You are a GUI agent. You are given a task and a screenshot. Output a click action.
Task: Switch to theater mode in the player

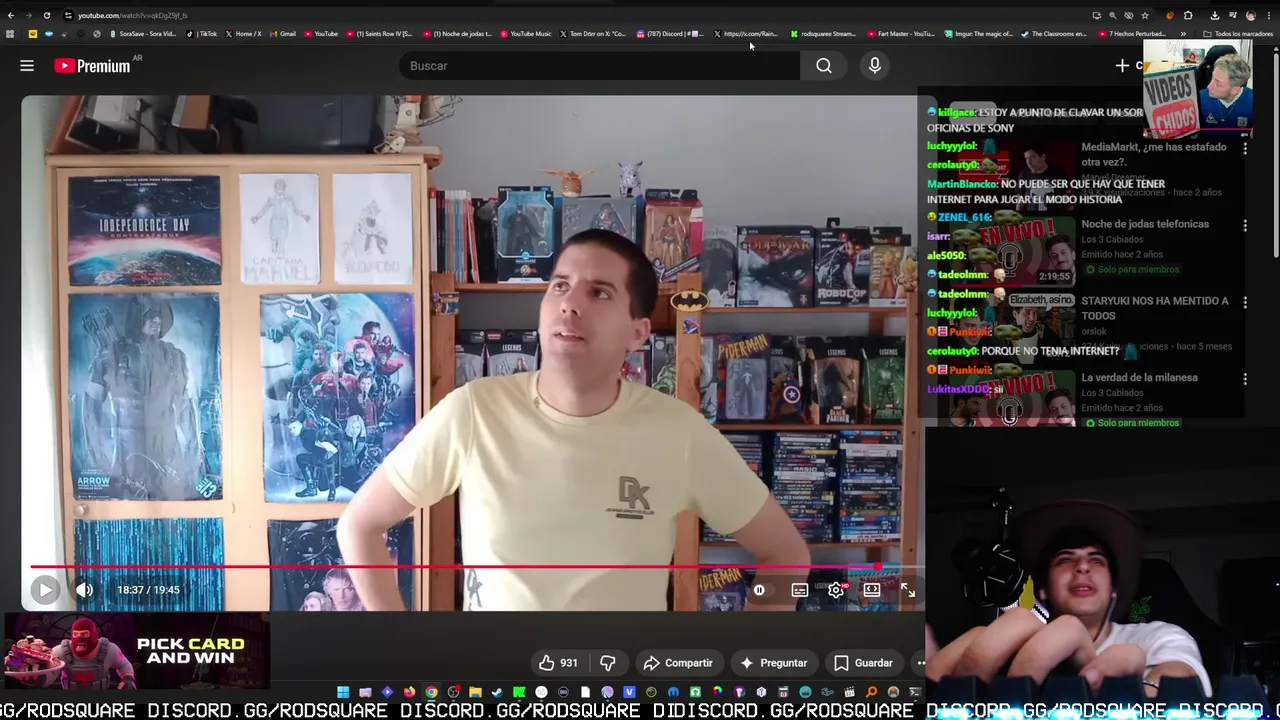point(872,590)
